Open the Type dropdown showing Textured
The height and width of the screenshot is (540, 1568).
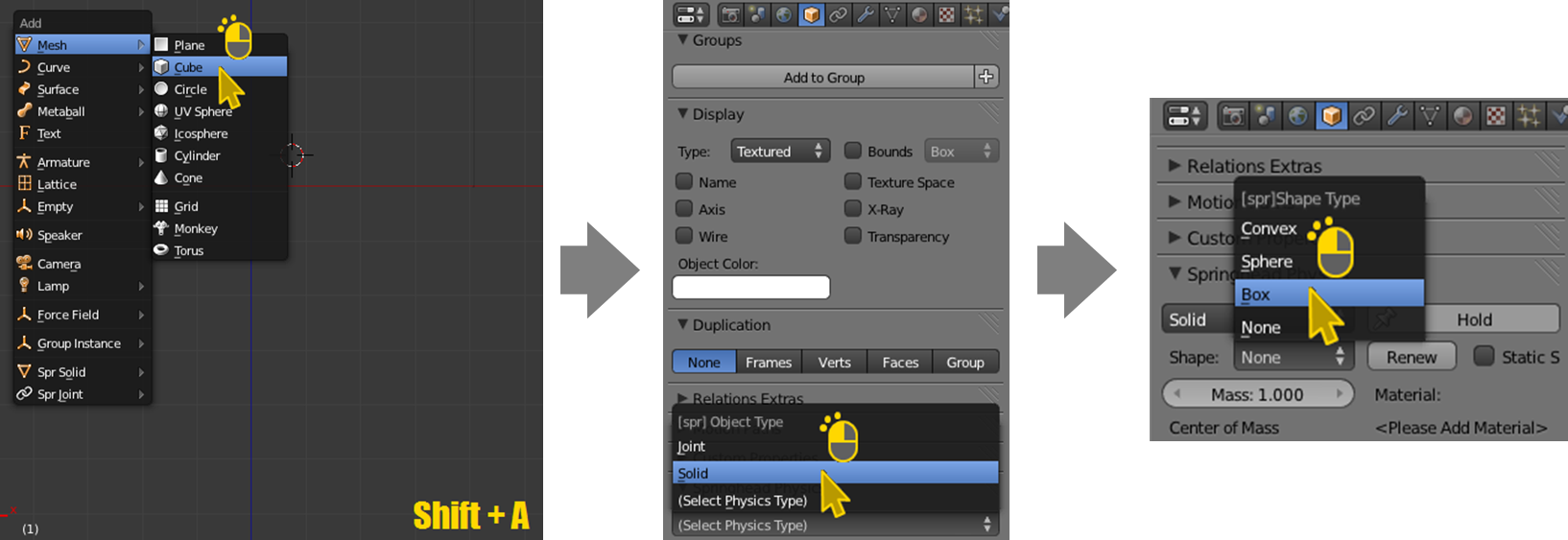tap(779, 152)
